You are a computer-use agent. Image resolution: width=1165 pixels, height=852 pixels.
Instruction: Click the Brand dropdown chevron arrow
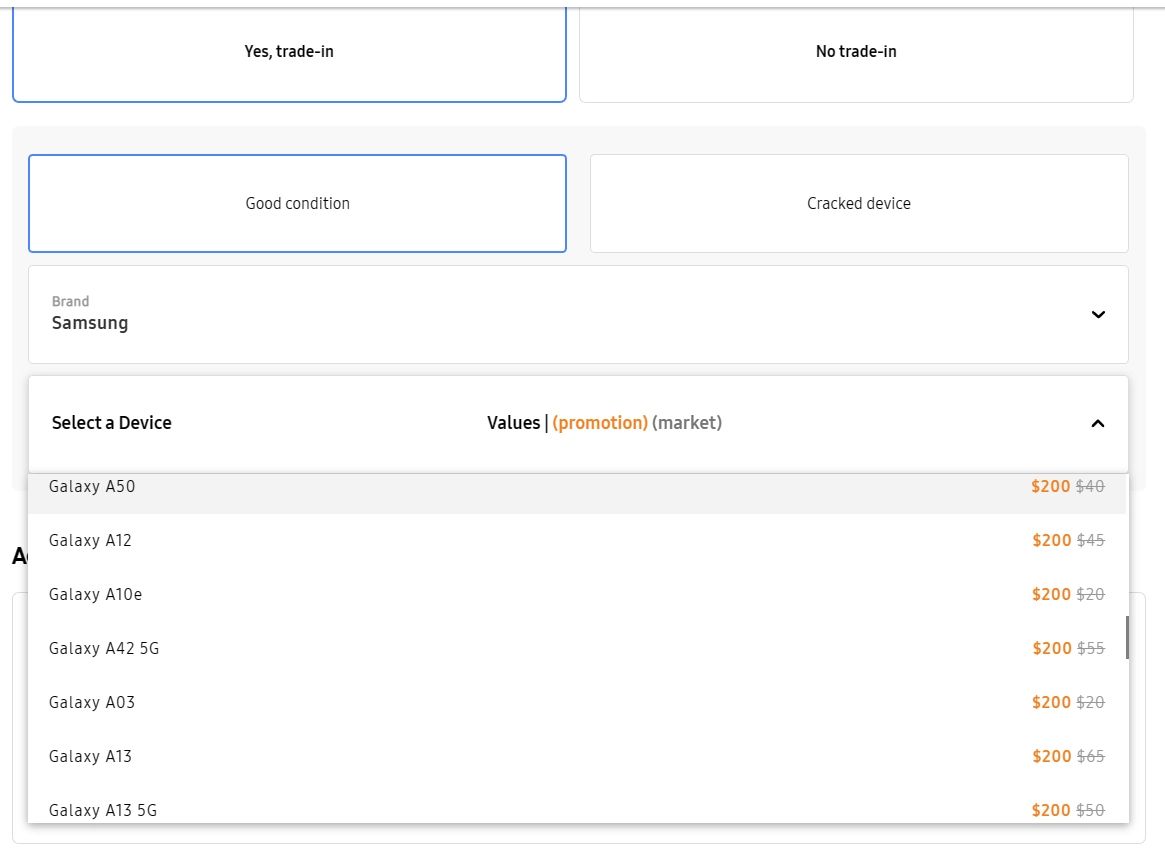click(x=1098, y=314)
